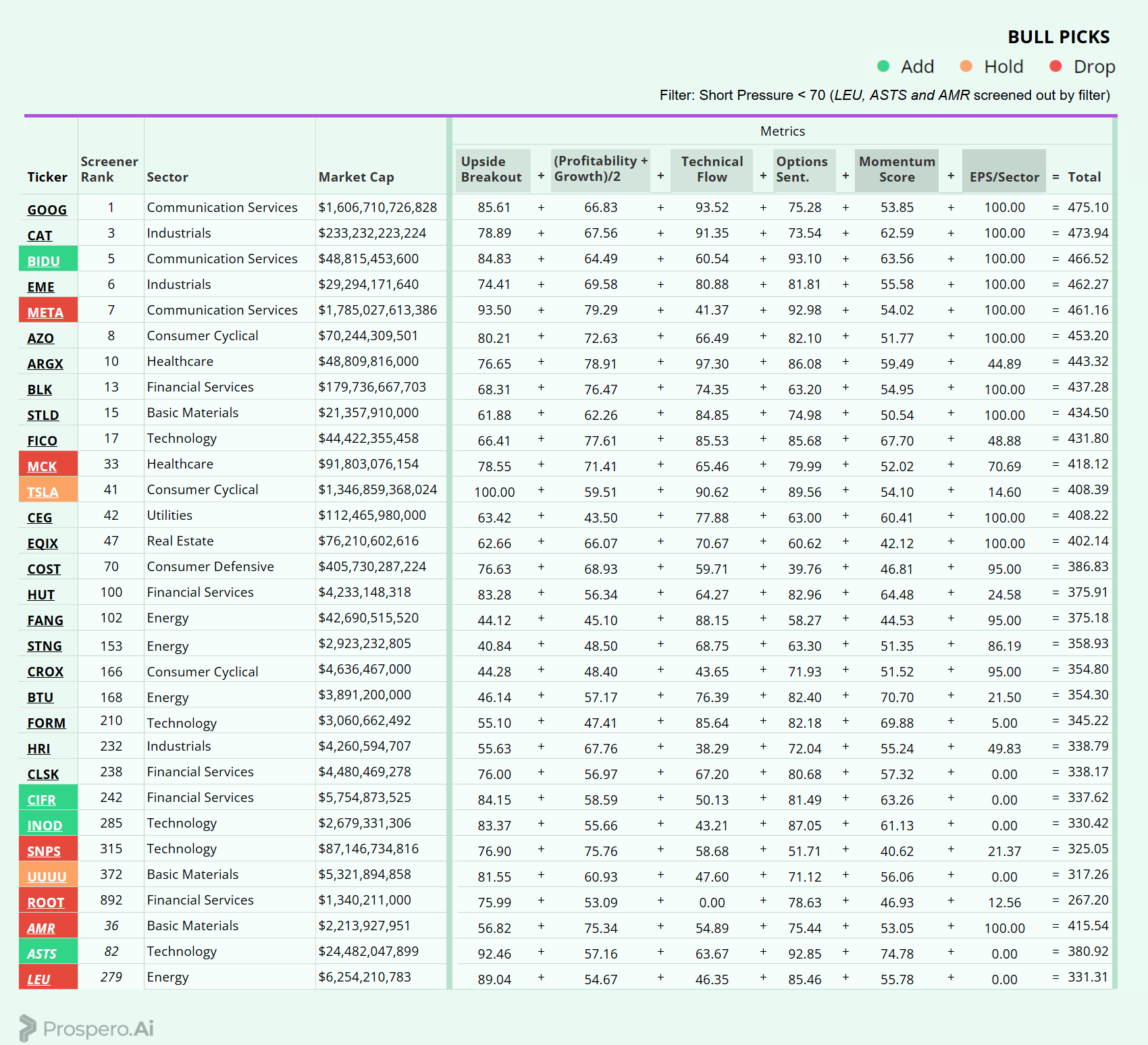The width and height of the screenshot is (1148, 1045).
Task: Click ASTS momentum score 74.78
Action: [897, 954]
